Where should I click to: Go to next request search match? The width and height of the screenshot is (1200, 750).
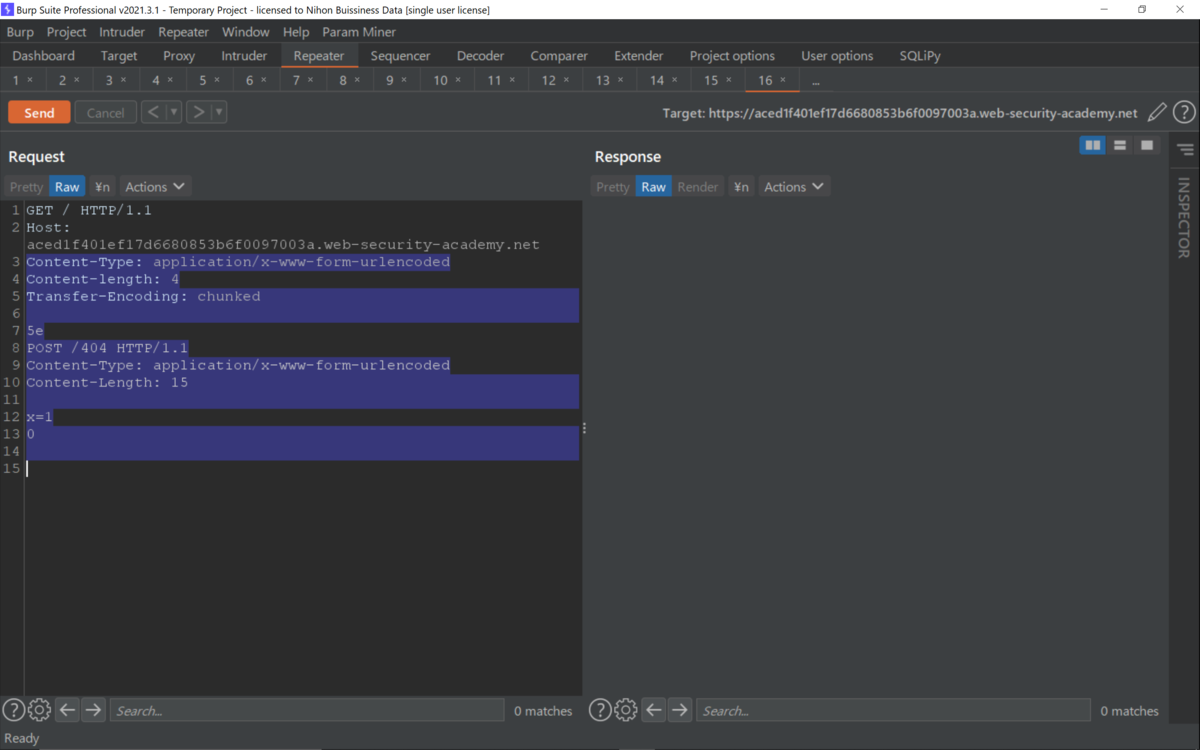(93, 710)
